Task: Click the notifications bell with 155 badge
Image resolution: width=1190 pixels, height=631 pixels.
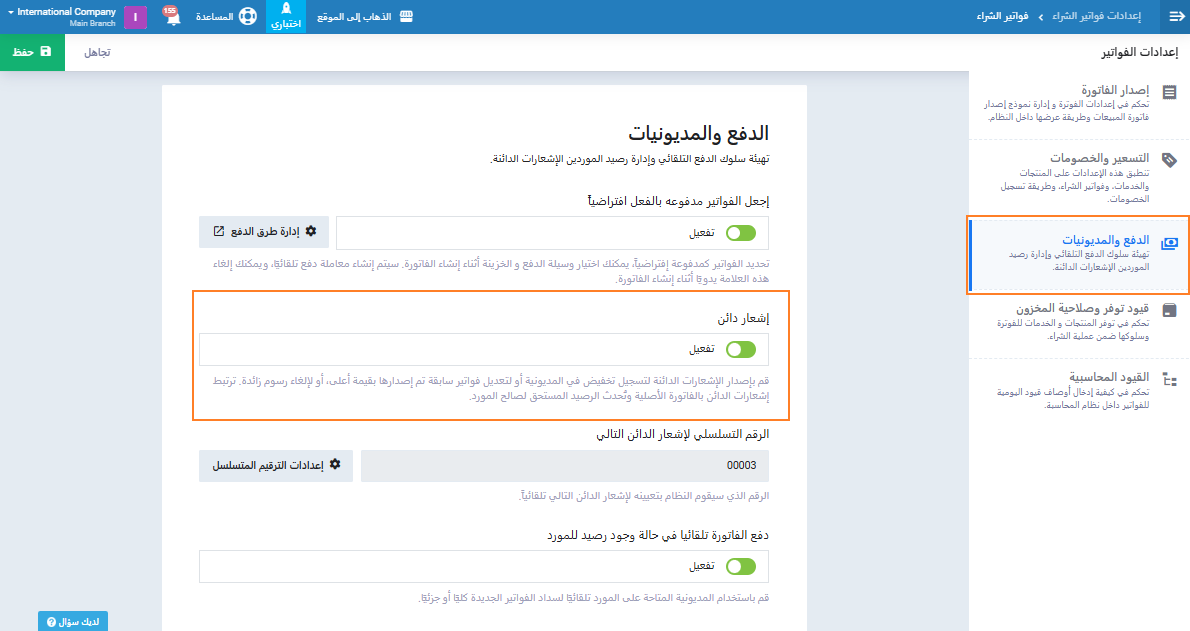Action: click(x=171, y=17)
